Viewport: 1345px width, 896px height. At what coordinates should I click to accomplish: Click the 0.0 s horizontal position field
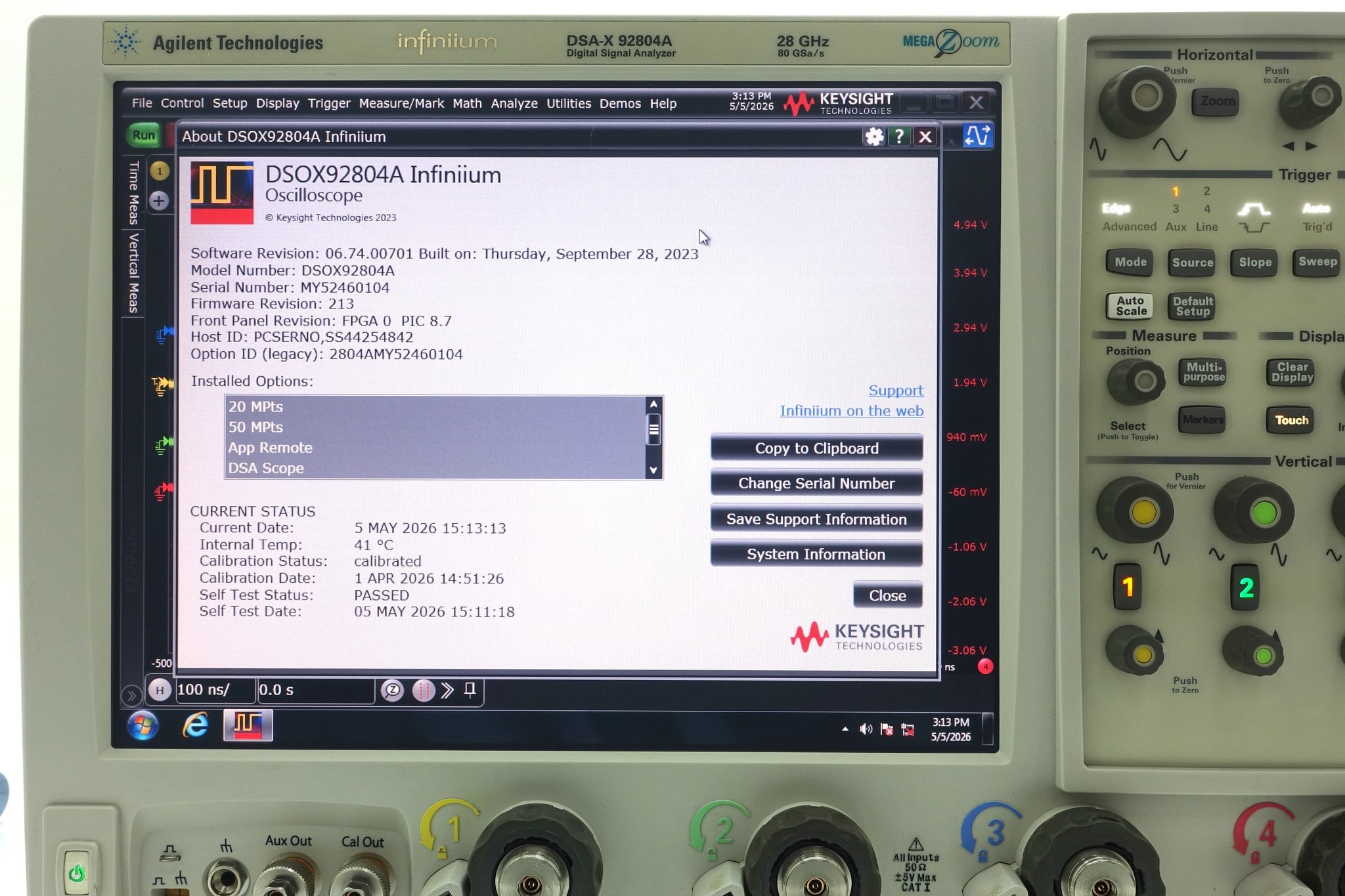[x=315, y=690]
